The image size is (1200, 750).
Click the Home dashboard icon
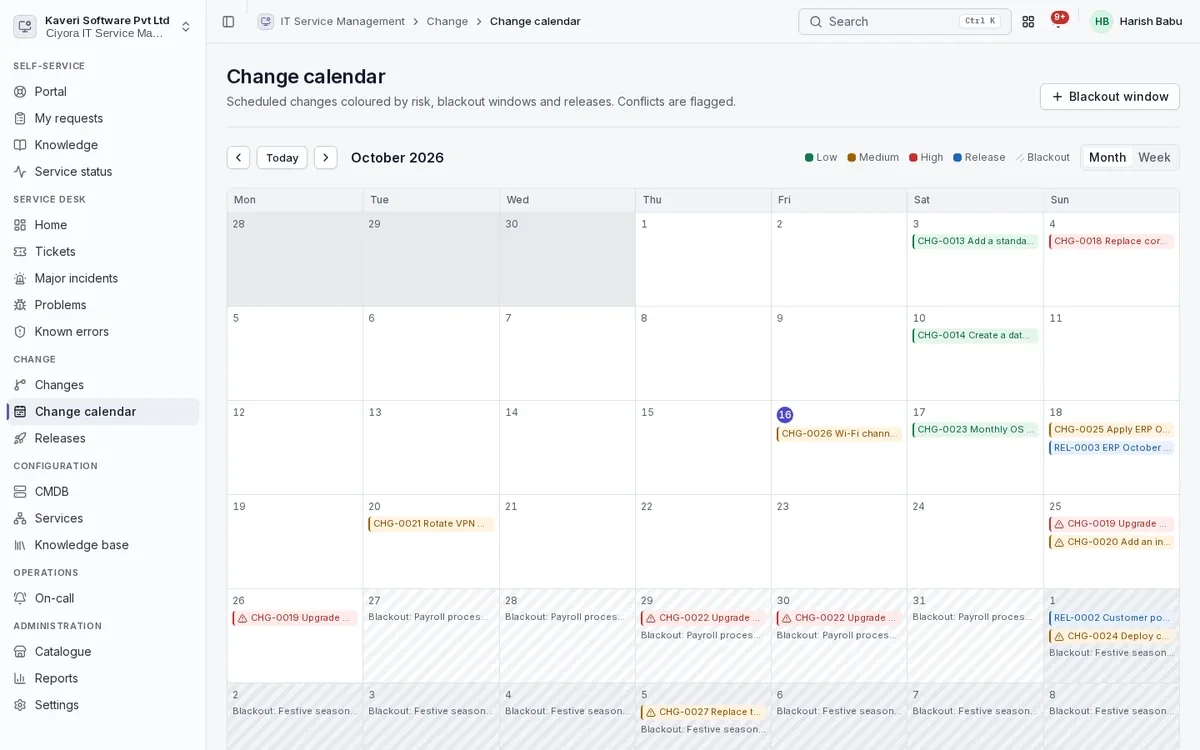pos(20,225)
